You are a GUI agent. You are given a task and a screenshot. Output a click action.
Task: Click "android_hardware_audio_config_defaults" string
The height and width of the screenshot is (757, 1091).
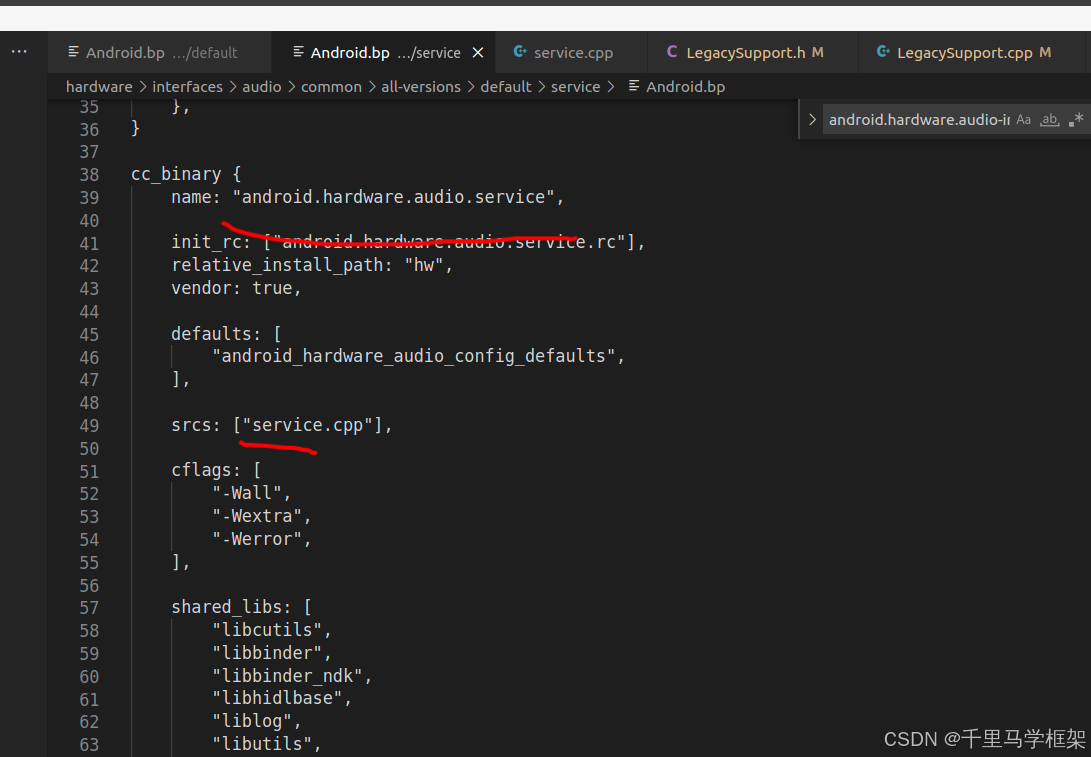pos(413,356)
